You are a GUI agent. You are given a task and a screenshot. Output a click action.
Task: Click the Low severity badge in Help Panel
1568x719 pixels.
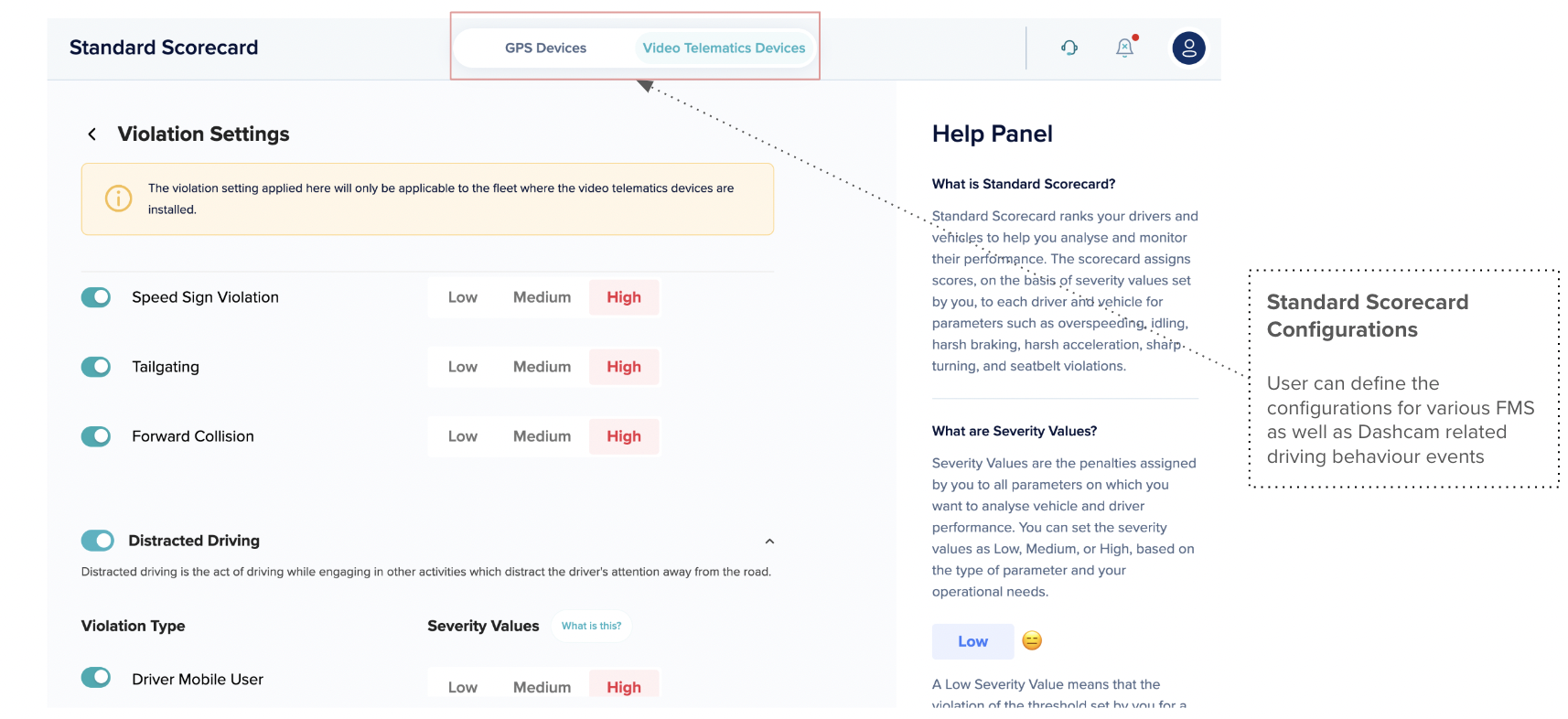(972, 641)
